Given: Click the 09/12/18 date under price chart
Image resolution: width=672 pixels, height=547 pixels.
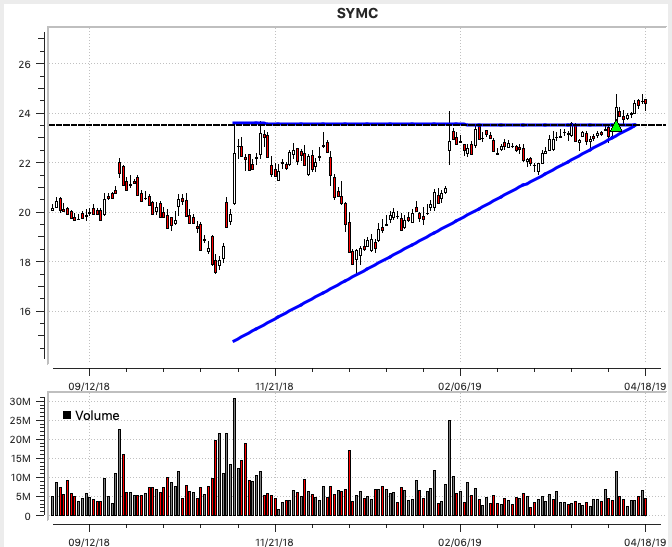Looking at the screenshot, I should click(x=89, y=386).
